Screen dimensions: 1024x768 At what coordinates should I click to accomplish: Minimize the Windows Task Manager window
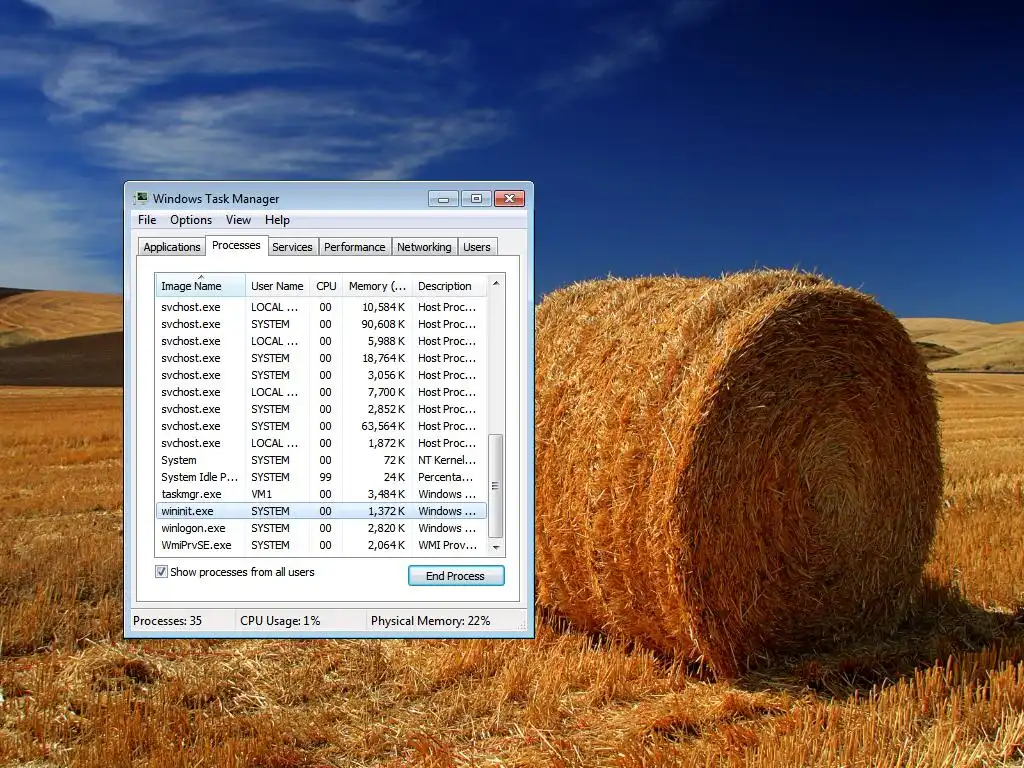pos(443,199)
